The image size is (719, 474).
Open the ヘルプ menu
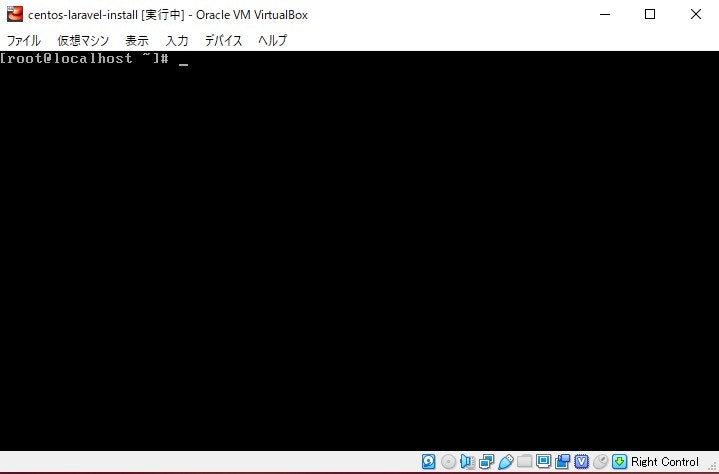(x=272, y=40)
